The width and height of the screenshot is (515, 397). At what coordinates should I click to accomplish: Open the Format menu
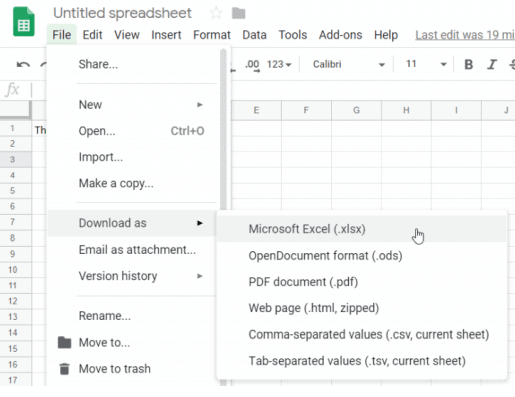click(212, 35)
